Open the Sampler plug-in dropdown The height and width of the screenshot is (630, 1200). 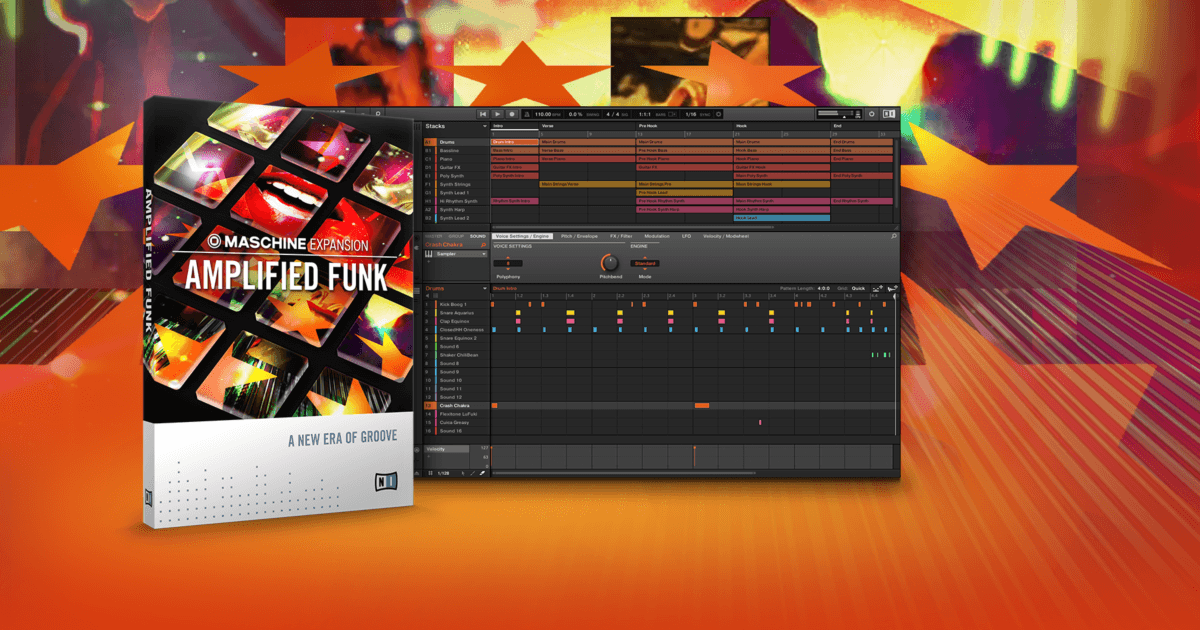[x=484, y=254]
